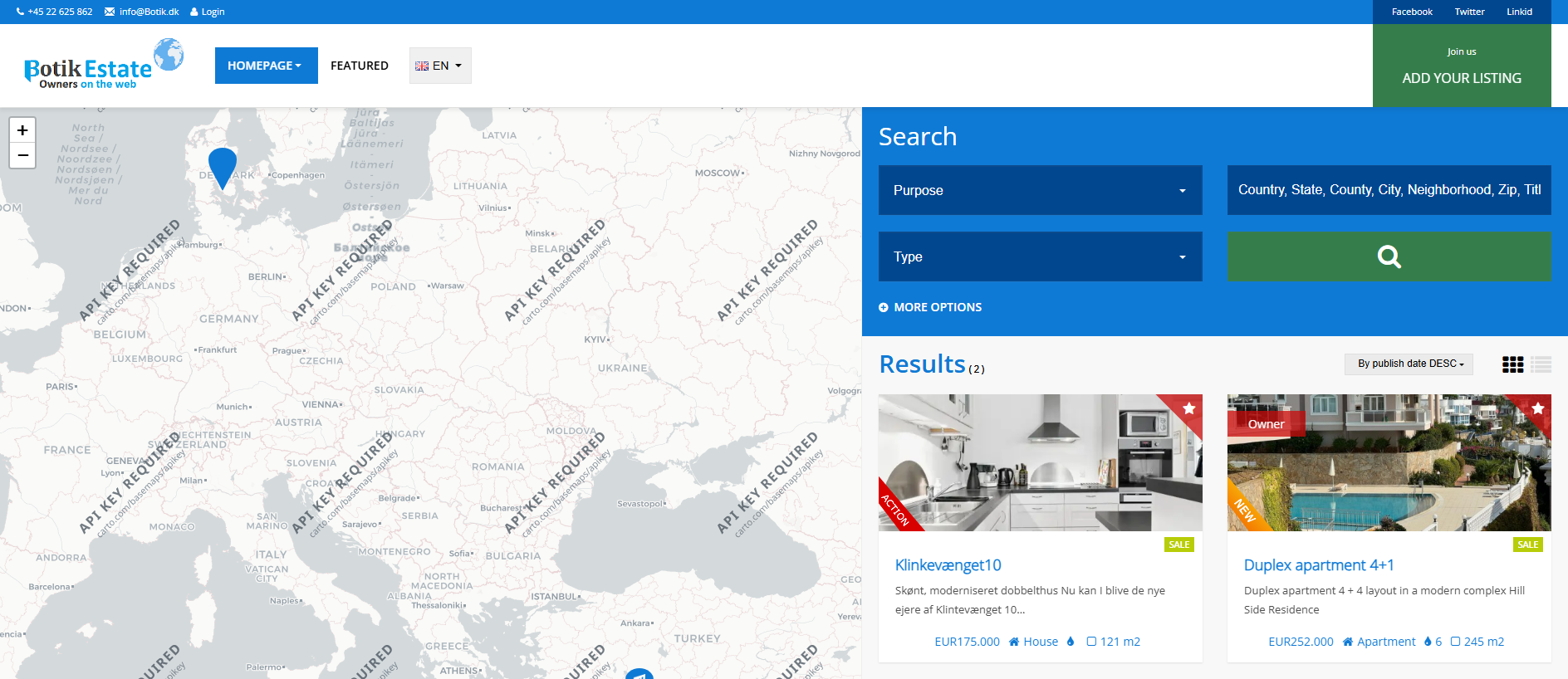Click the SALE tag on Duplex apartment
Image resolution: width=1568 pixels, height=679 pixels.
pyautogui.click(x=1528, y=545)
